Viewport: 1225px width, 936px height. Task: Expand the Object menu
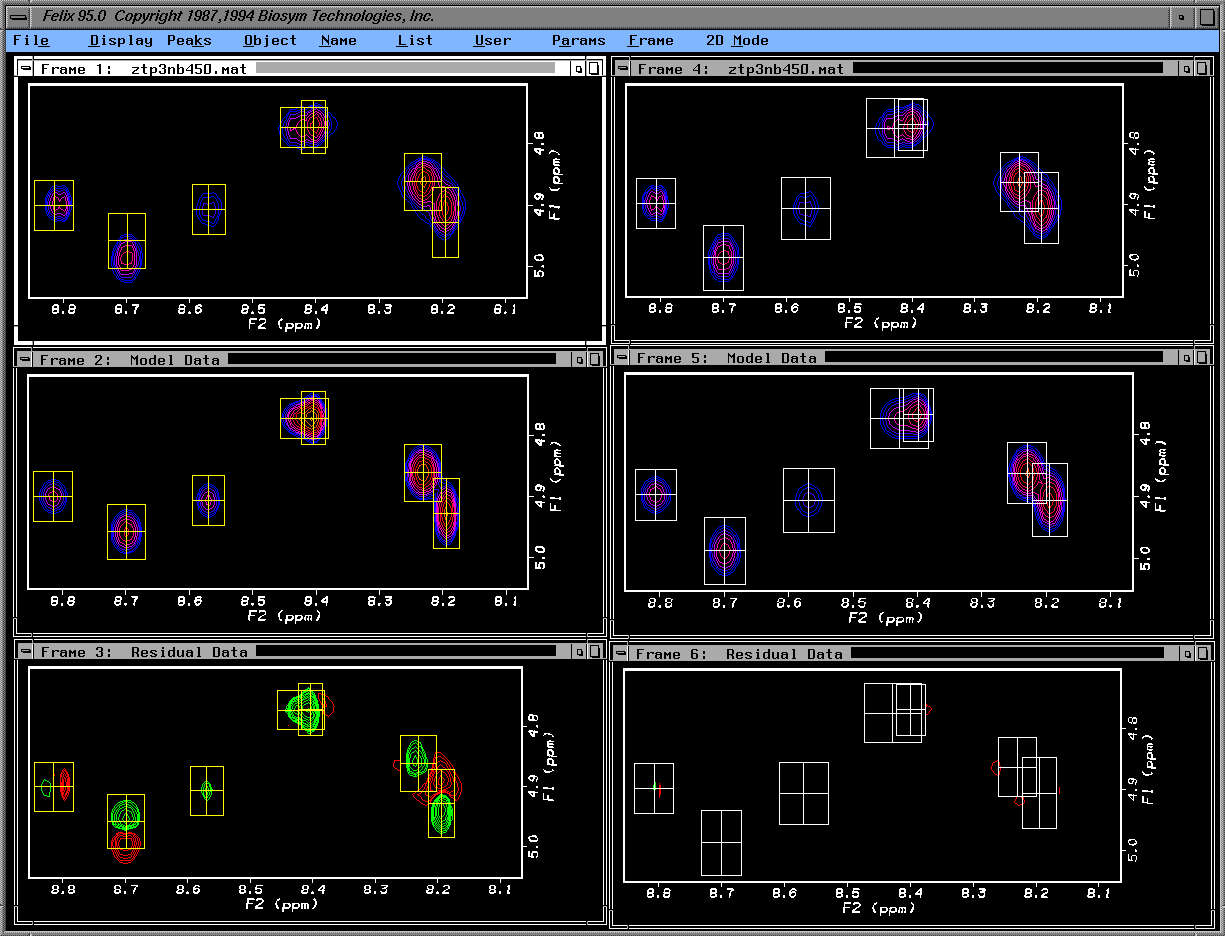click(270, 41)
